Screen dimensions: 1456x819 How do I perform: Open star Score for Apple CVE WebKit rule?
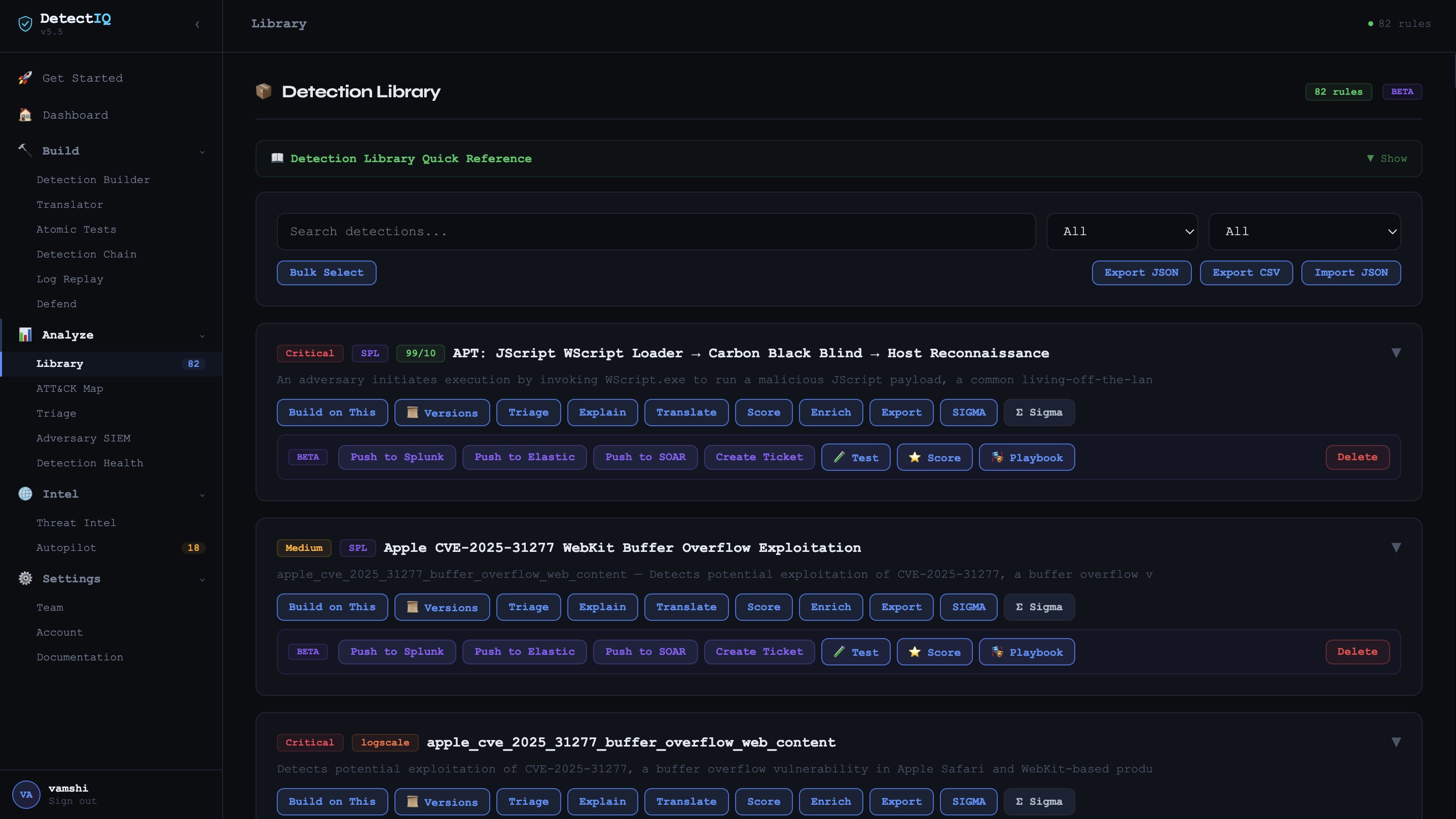pyautogui.click(x=934, y=652)
